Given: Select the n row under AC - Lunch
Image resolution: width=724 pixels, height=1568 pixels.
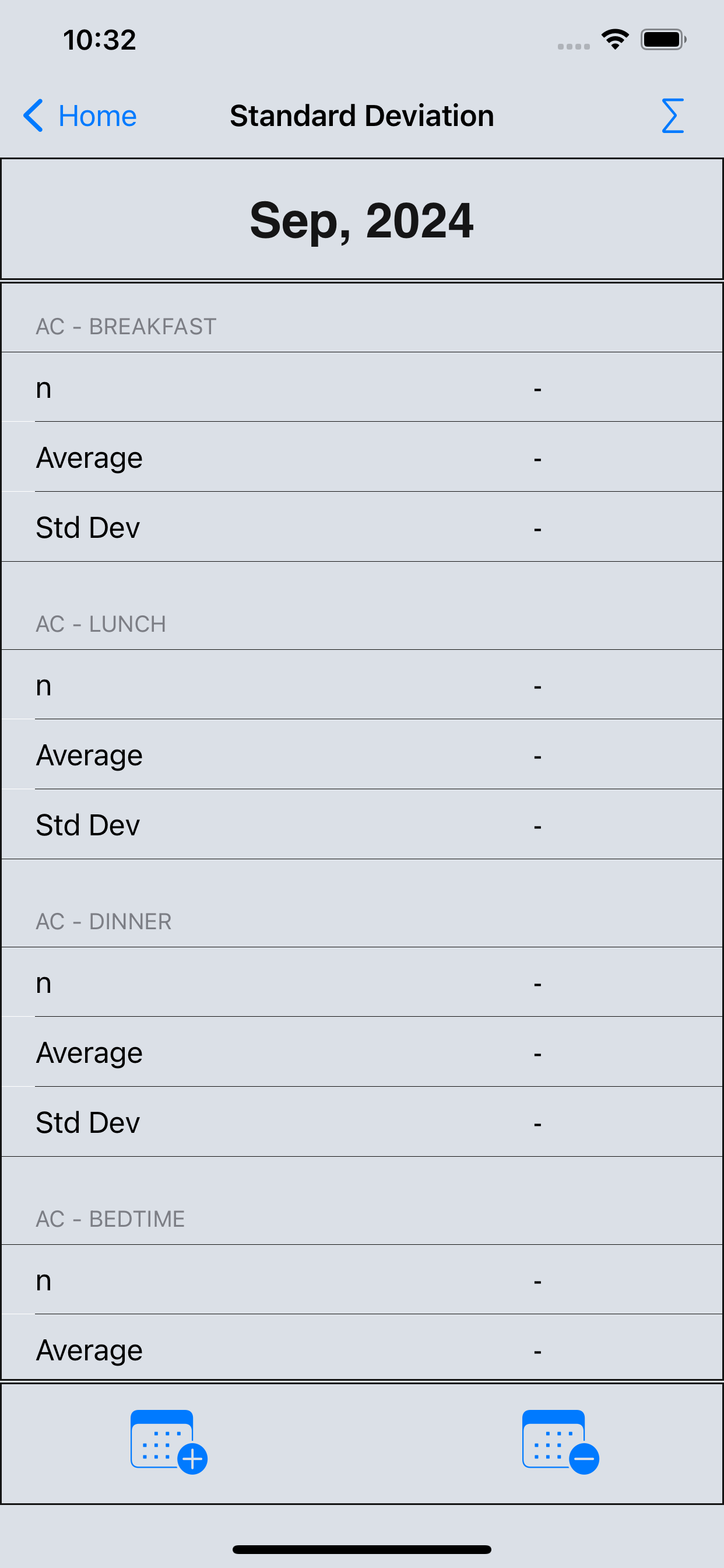Looking at the screenshot, I should point(362,685).
